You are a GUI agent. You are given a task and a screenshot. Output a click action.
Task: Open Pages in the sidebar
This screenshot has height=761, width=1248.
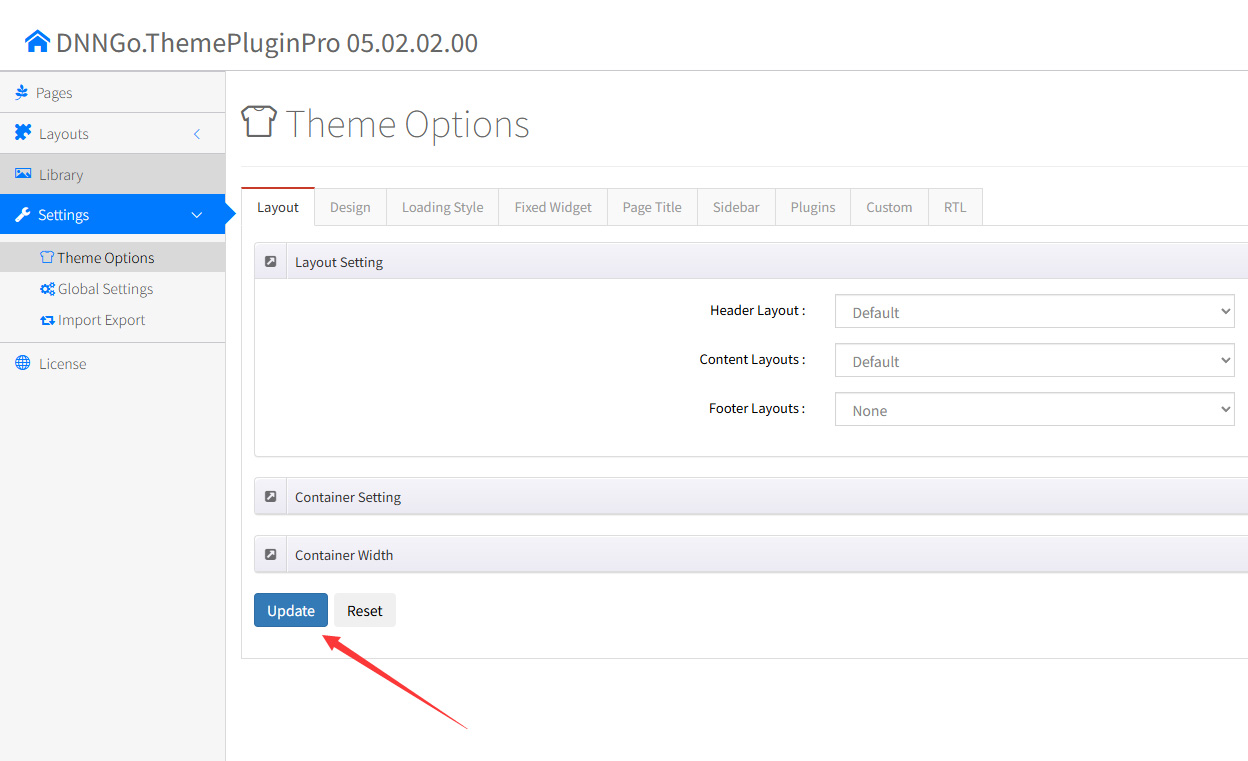(x=112, y=92)
